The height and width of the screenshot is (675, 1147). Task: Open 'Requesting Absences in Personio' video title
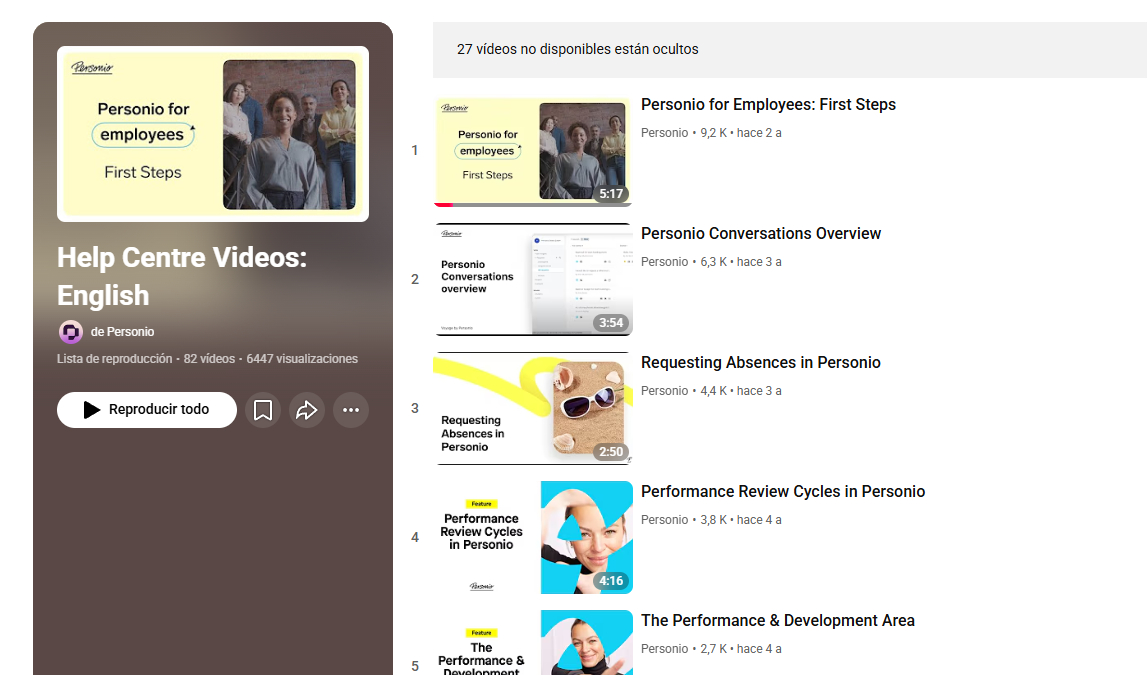pos(760,363)
